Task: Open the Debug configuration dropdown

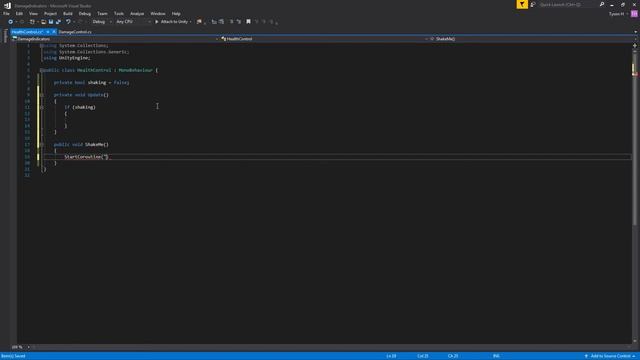Action: 102,22
